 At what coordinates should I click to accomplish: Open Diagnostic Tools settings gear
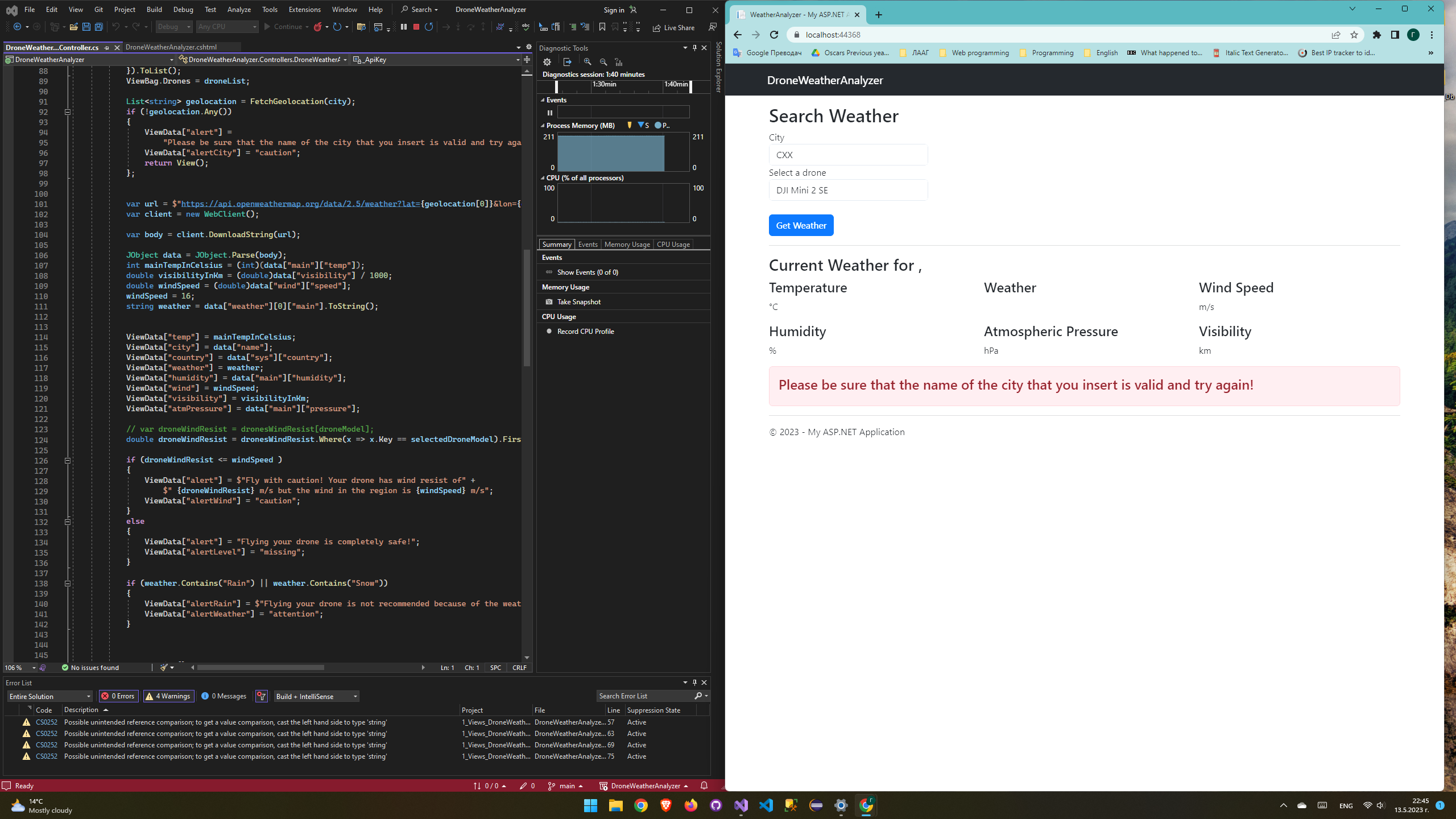click(547, 61)
